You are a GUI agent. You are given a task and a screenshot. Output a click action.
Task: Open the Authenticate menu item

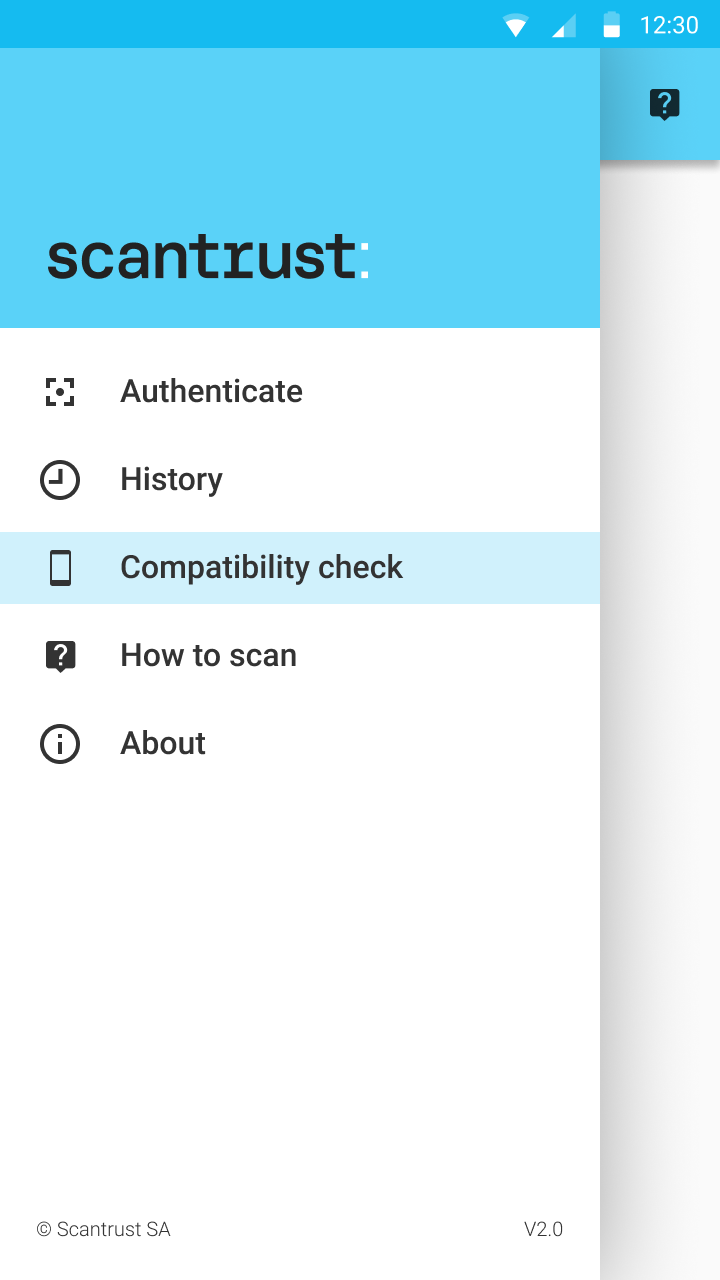pyautogui.click(x=300, y=392)
